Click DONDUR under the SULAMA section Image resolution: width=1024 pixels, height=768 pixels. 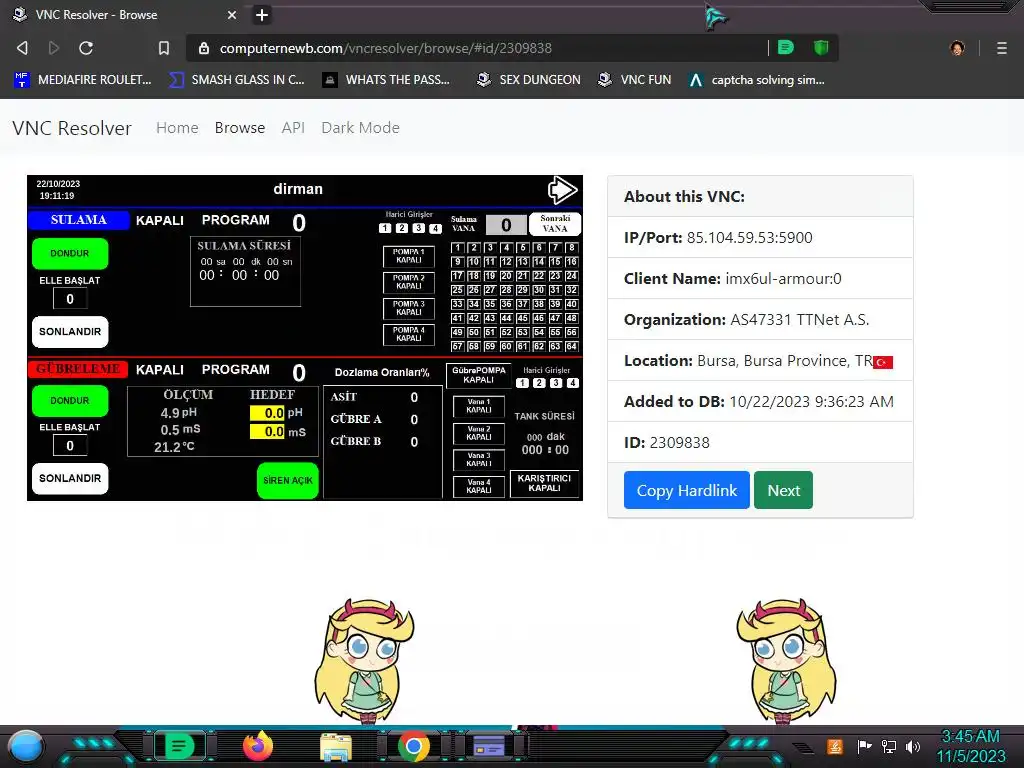tap(70, 253)
